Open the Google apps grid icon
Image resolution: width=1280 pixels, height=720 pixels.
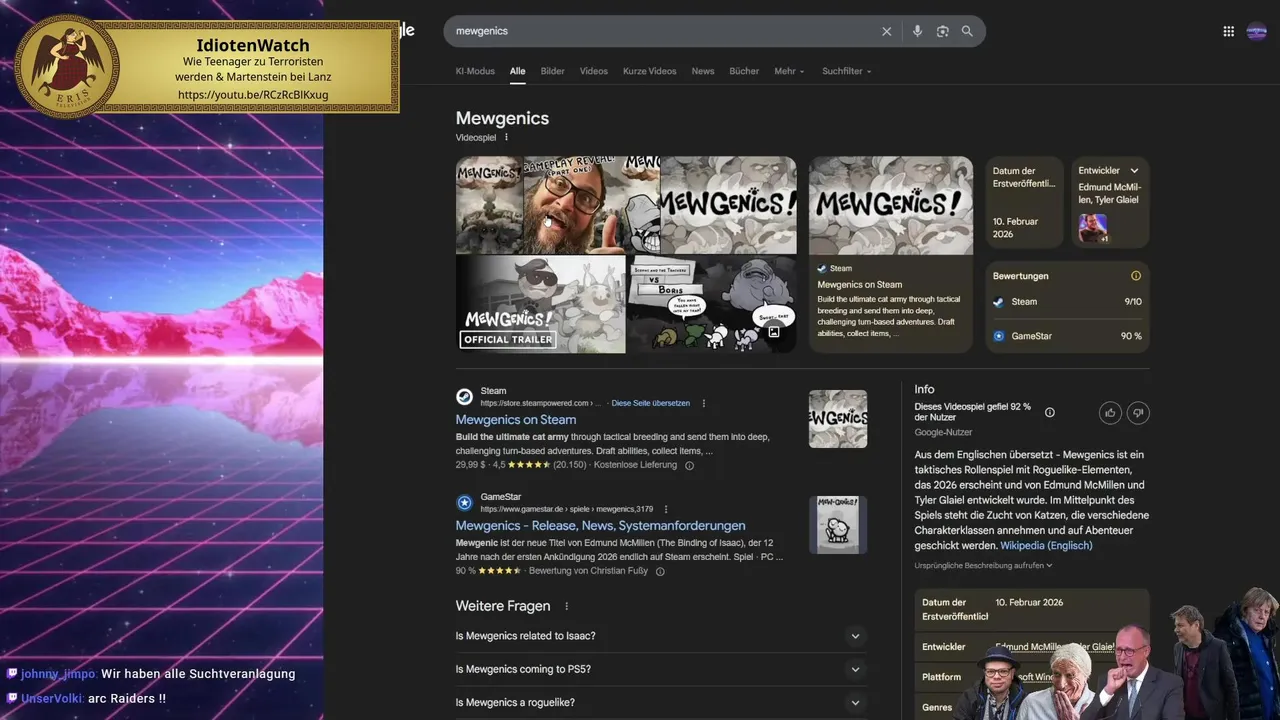pyautogui.click(x=1228, y=31)
